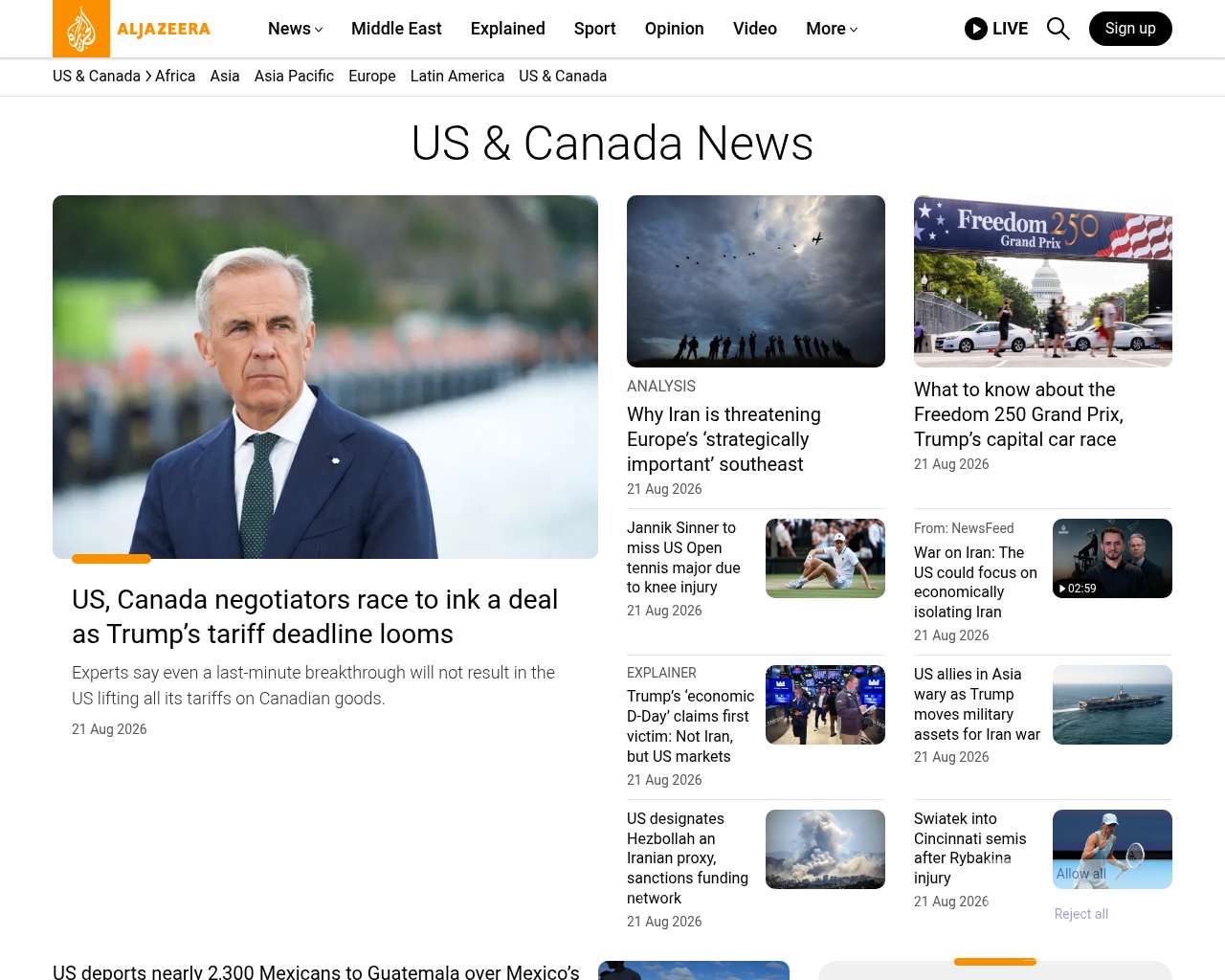Screen dimensions: 1225x980
Task: Select Asia Pacific in sub-navigation
Action: click(294, 77)
